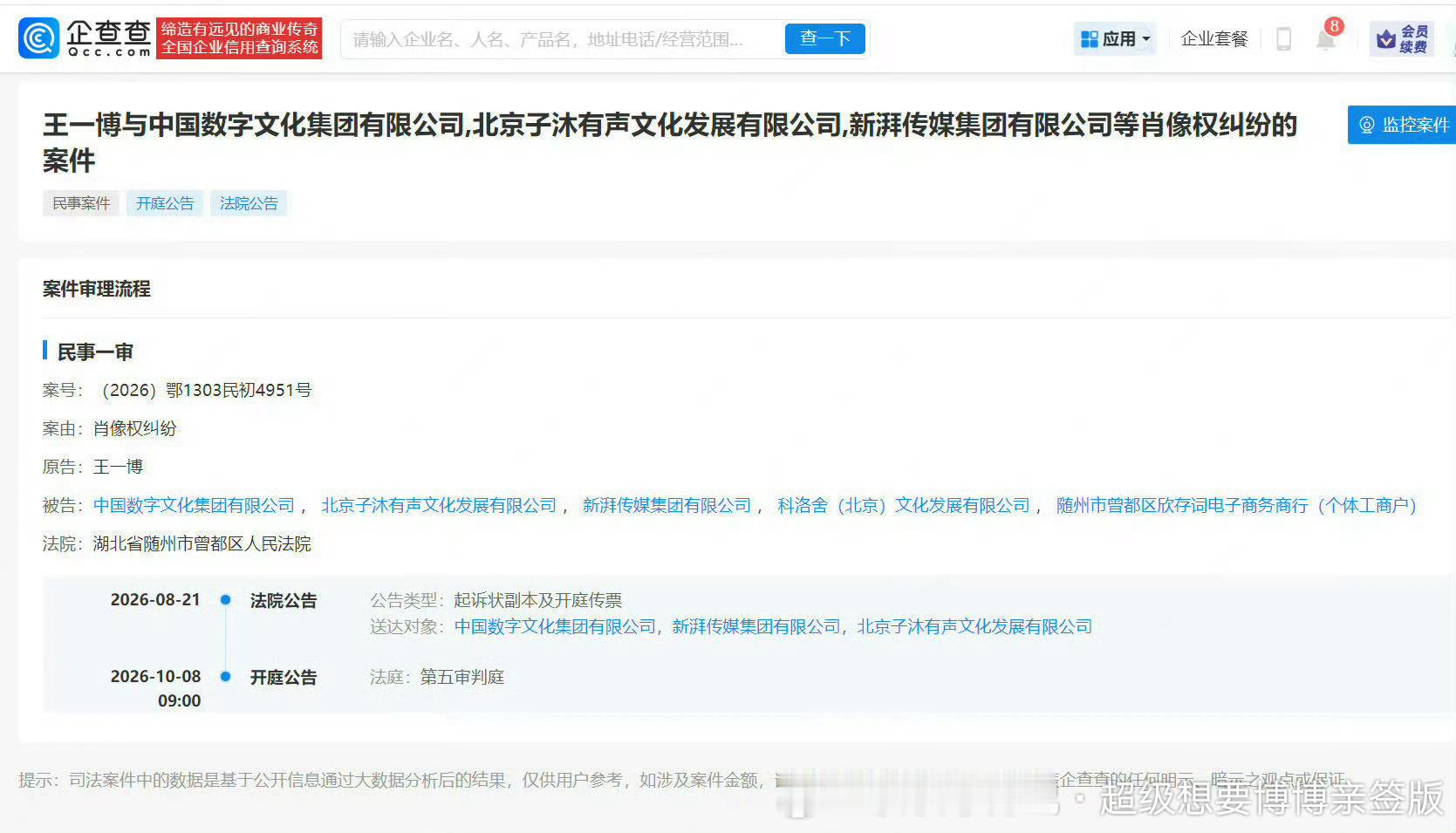The image size is (1456, 833).
Task: Open the Qcc.com home logo
Action: [x=85, y=38]
